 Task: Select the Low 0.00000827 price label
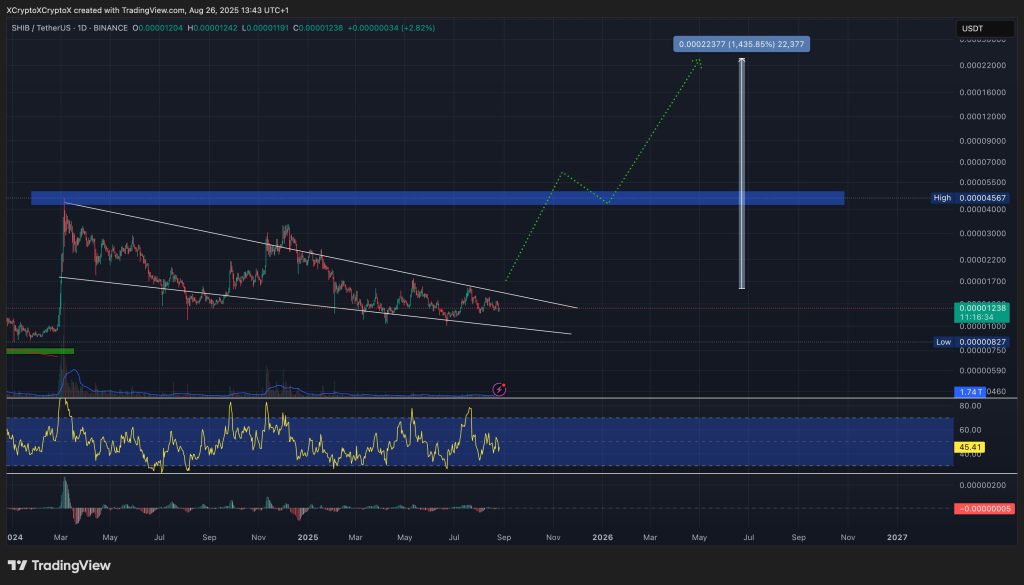pyautogui.click(x=970, y=342)
